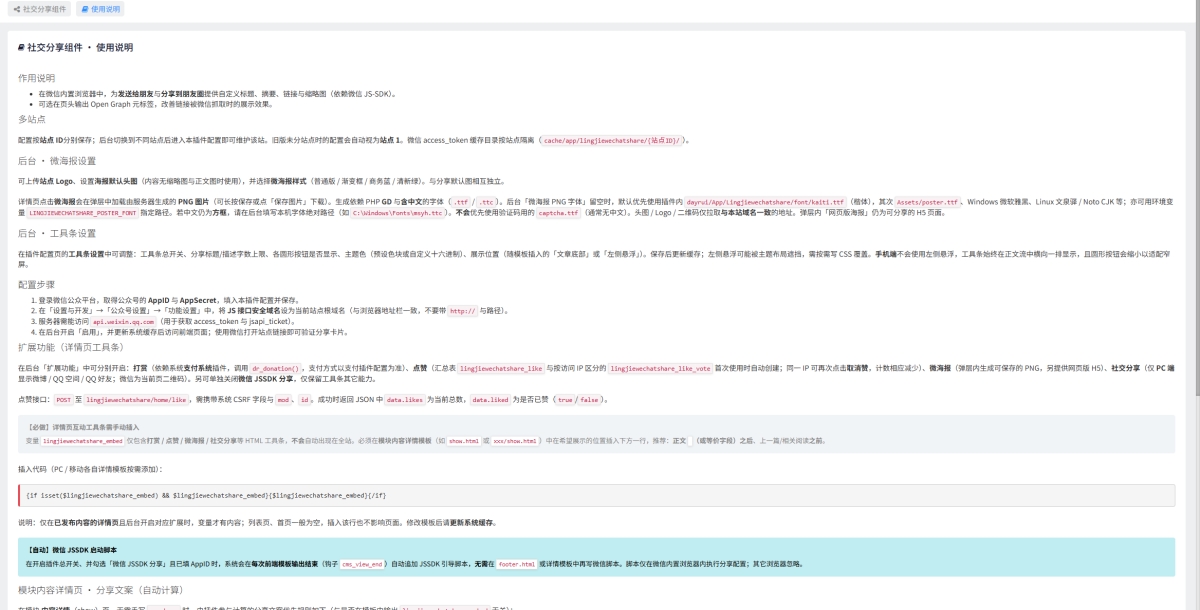The image size is (1200, 610).
Task: Click the POST method code tag
Action: pos(63,399)
